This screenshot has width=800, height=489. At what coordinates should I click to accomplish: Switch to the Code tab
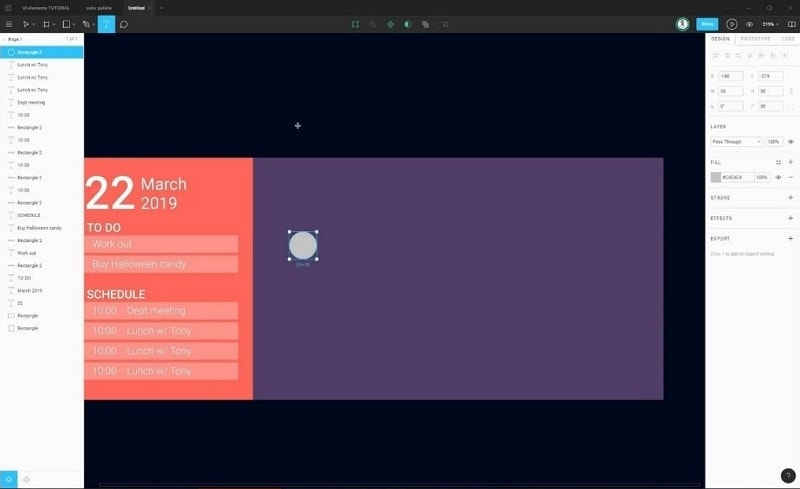(788, 39)
